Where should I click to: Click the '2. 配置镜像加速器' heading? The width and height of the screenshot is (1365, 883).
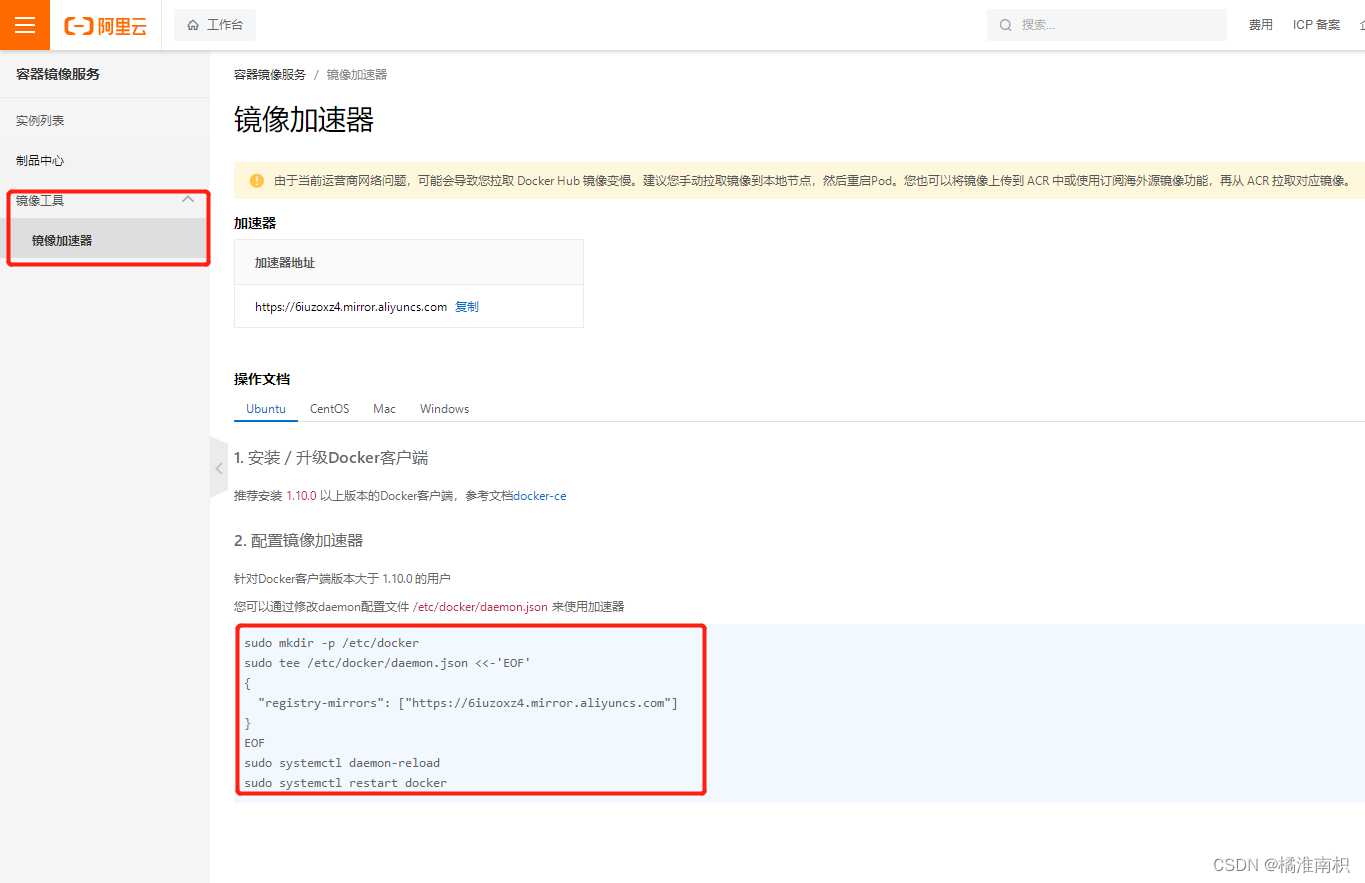click(x=298, y=541)
